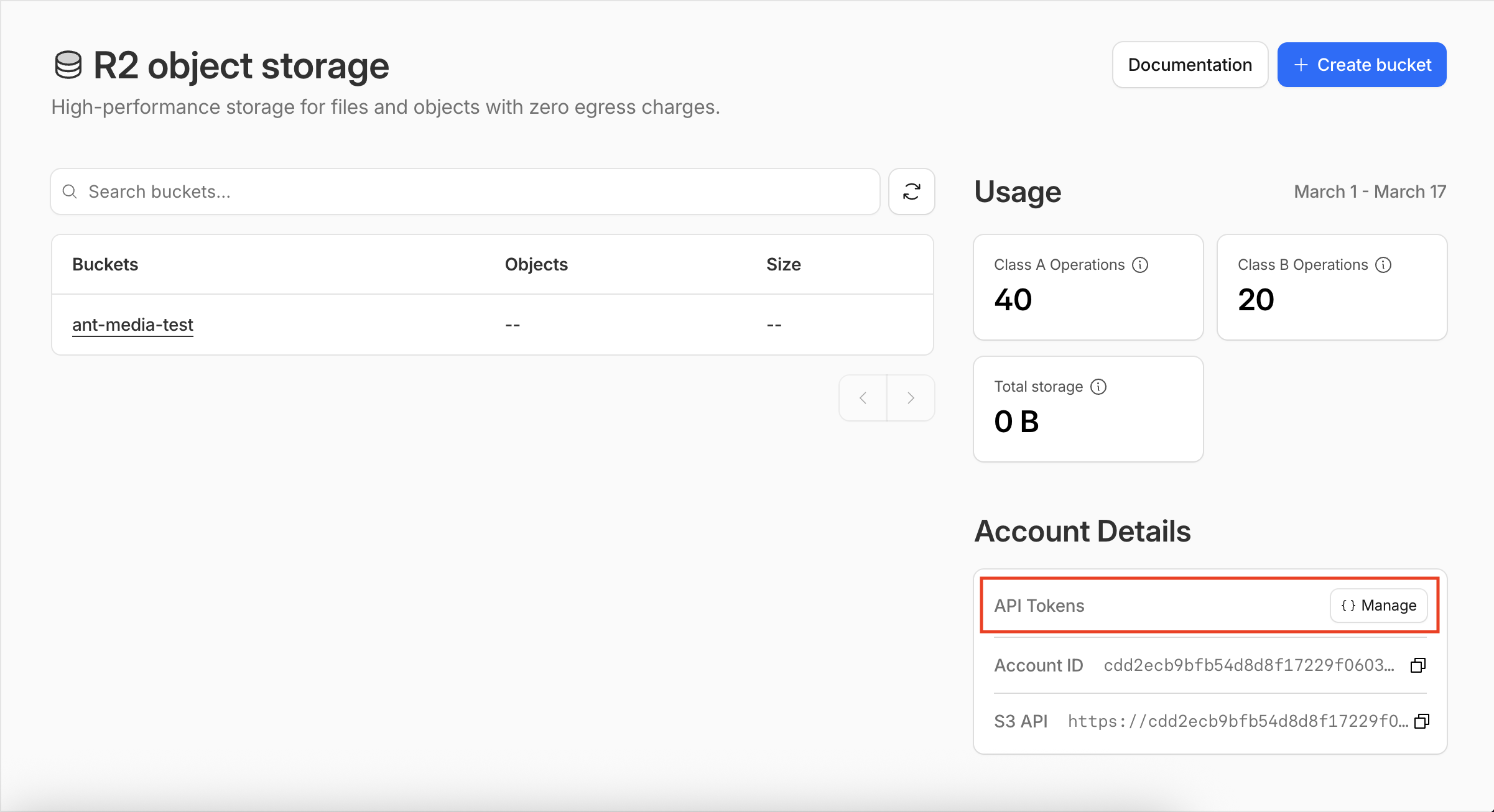Screen dimensions: 1494x812
Task: Click the API Tokens label
Action: (1039, 606)
